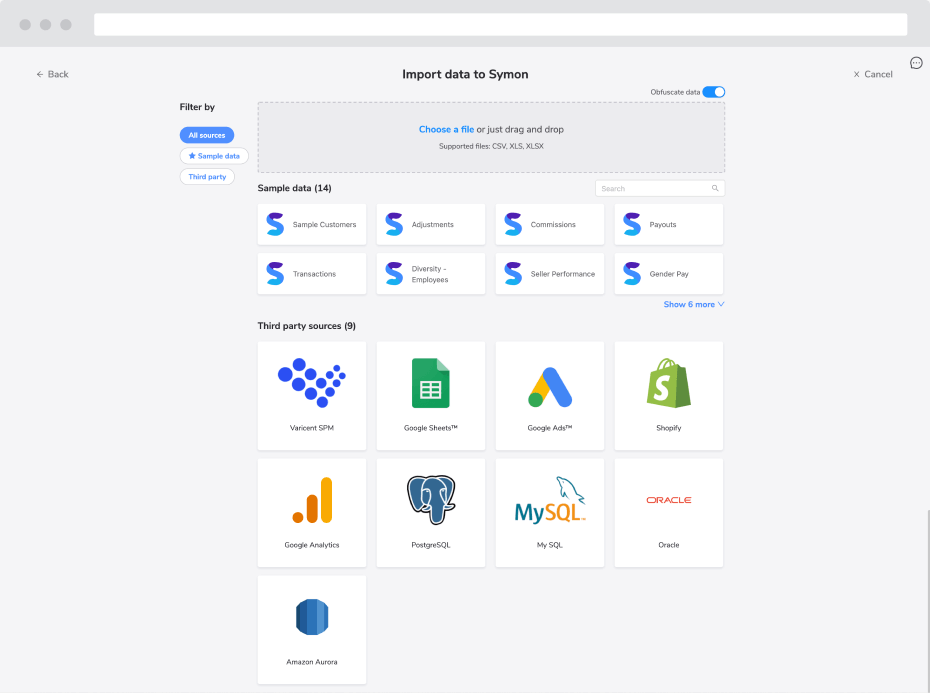Screen dimensions: 930x693
Task: Click the Gender Pay logo icon
Action: click(632, 274)
